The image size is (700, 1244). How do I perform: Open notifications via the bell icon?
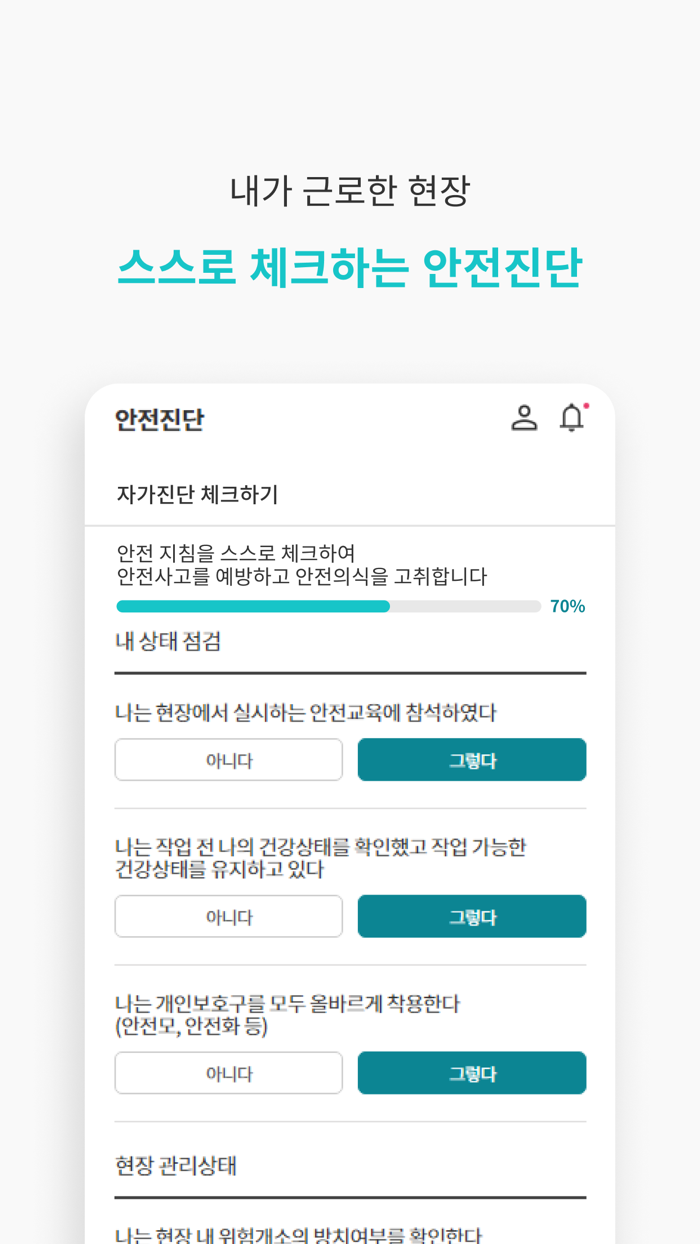pyautogui.click(x=572, y=419)
